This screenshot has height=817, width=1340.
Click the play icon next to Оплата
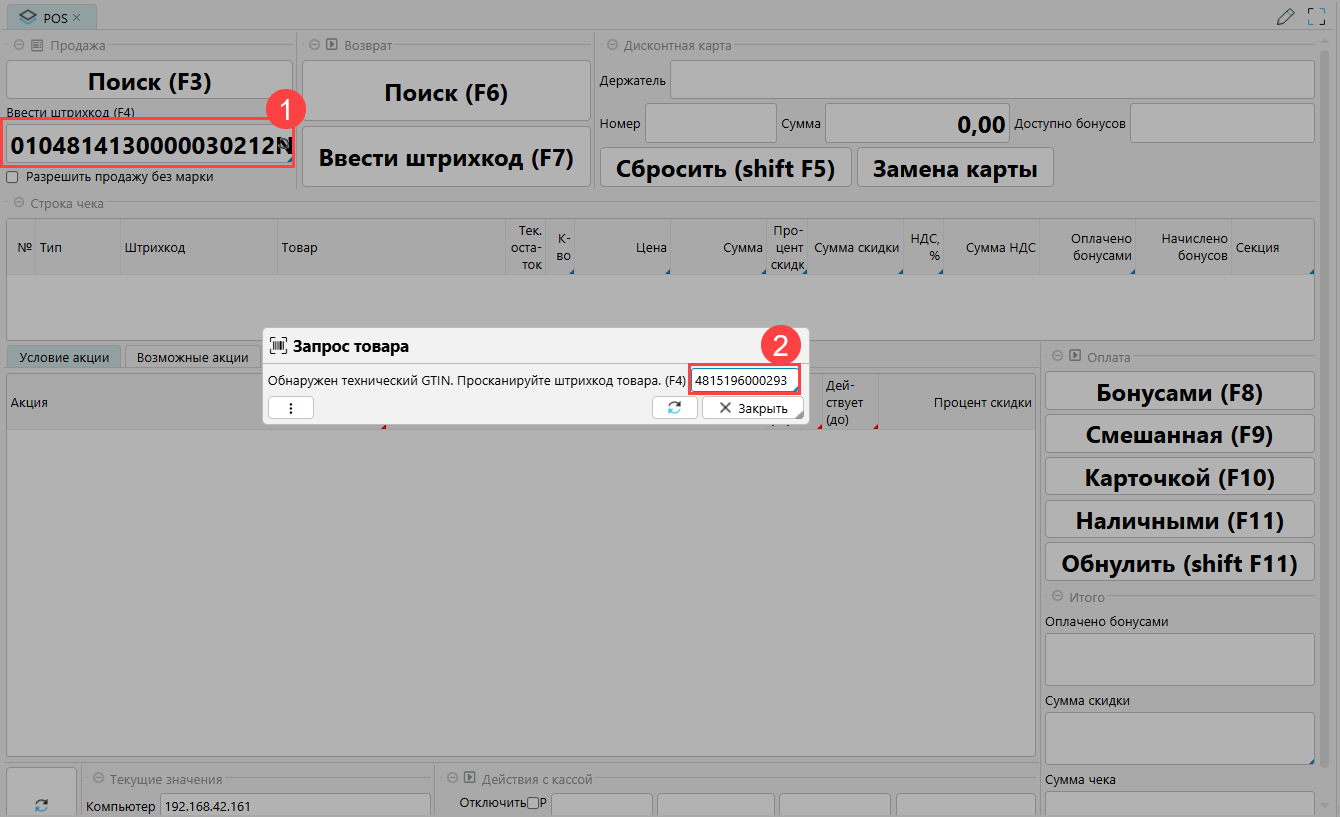pyautogui.click(x=1075, y=356)
